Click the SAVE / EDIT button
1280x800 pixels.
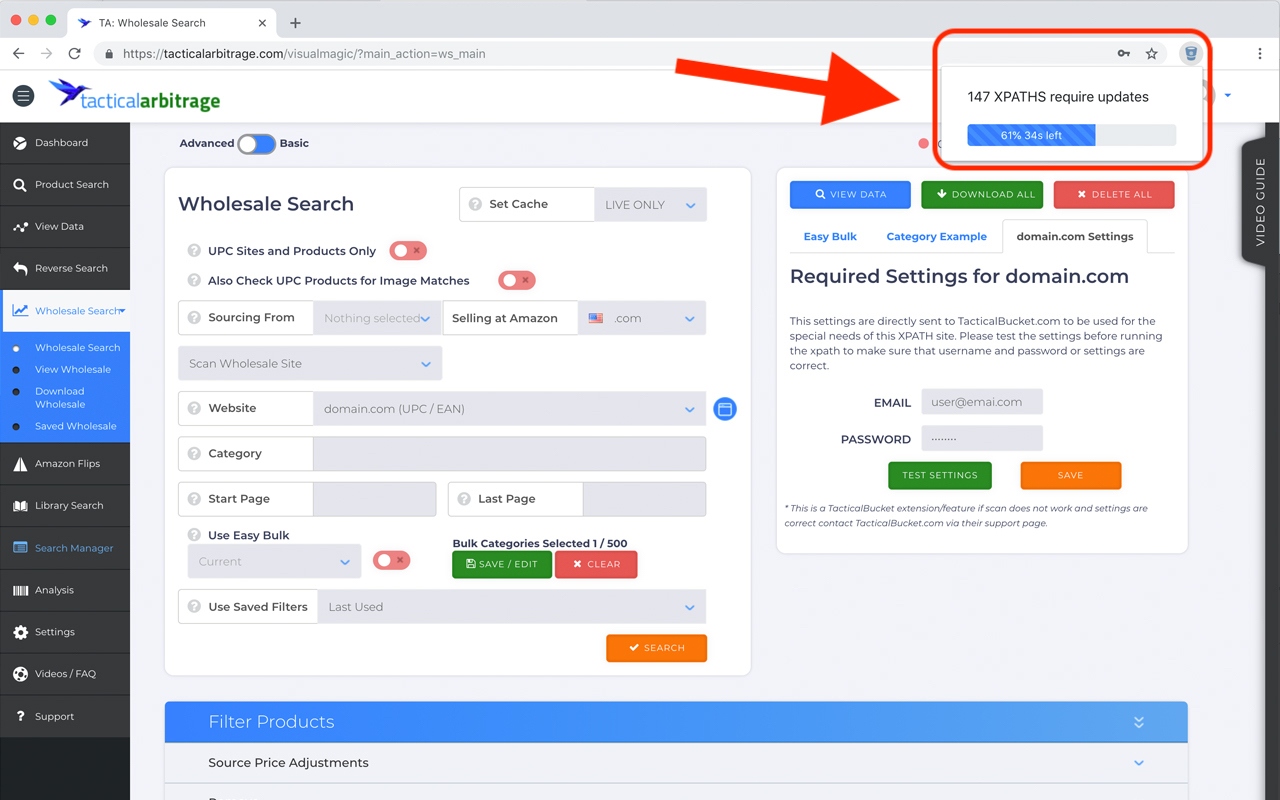(x=502, y=564)
